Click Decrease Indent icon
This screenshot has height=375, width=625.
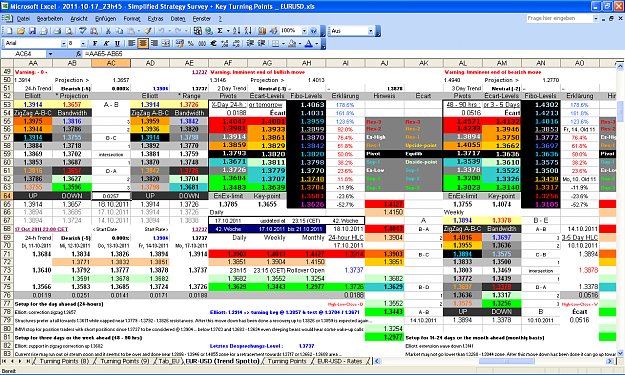(250, 43)
